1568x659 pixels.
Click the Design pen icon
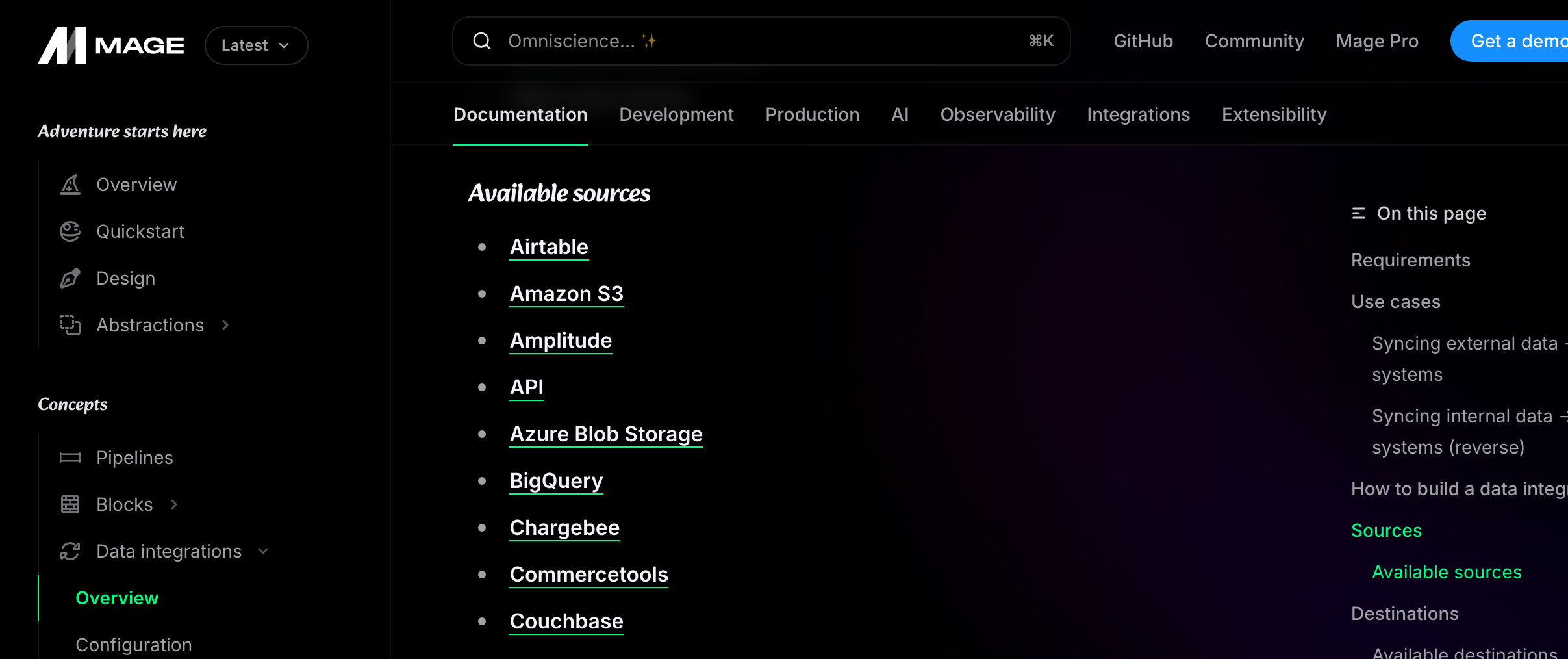pyautogui.click(x=70, y=278)
